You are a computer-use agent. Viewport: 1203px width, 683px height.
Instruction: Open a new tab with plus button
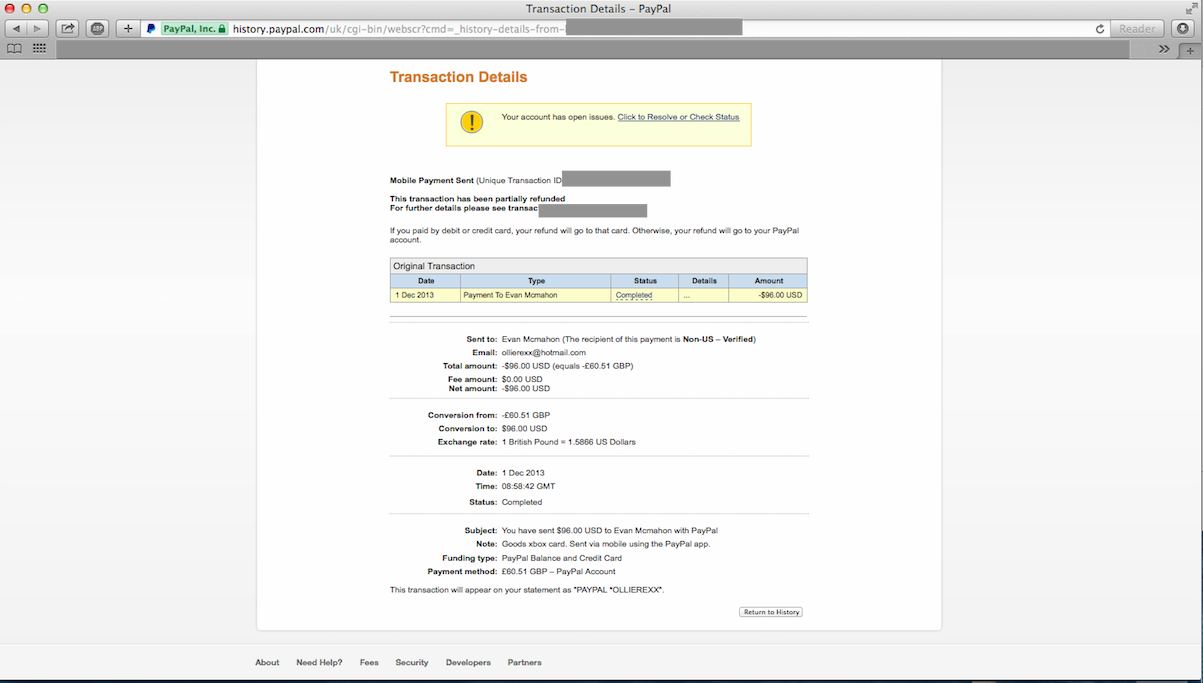pos(1190,49)
